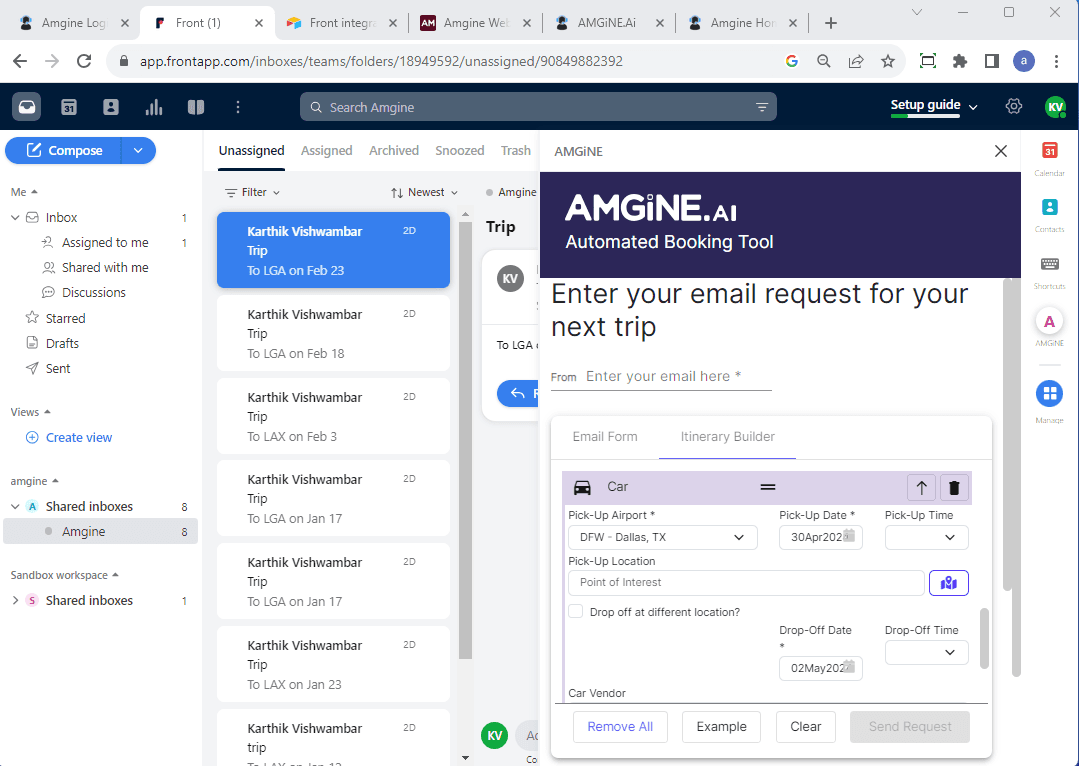Open the AMGiNE plugin icon in sidebar
Image resolution: width=1079 pixels, height=766 pixels.
point(1049,321)
